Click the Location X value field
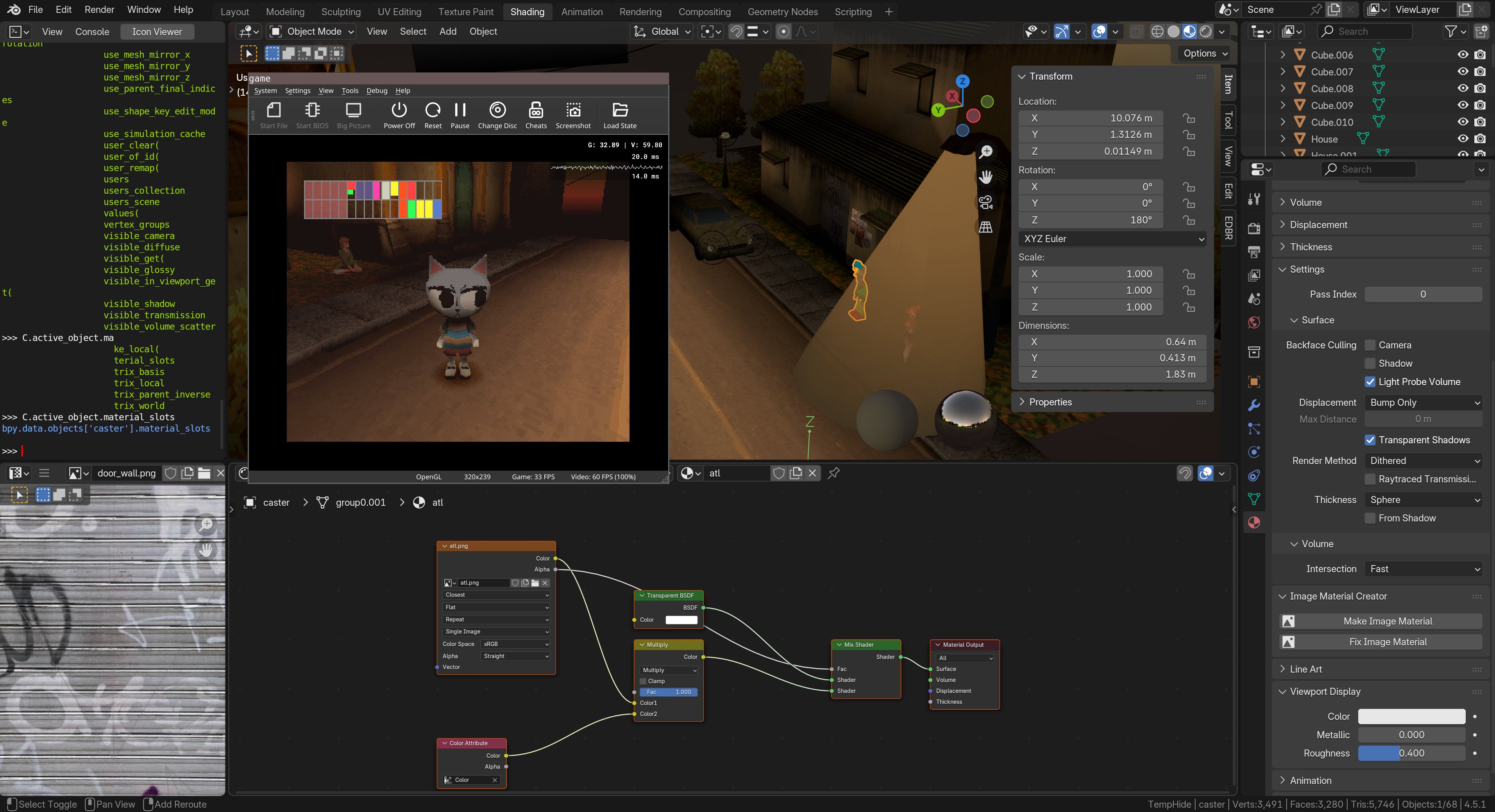The width and height of the screenshot is (1495, 812). tap(1090, 118)
